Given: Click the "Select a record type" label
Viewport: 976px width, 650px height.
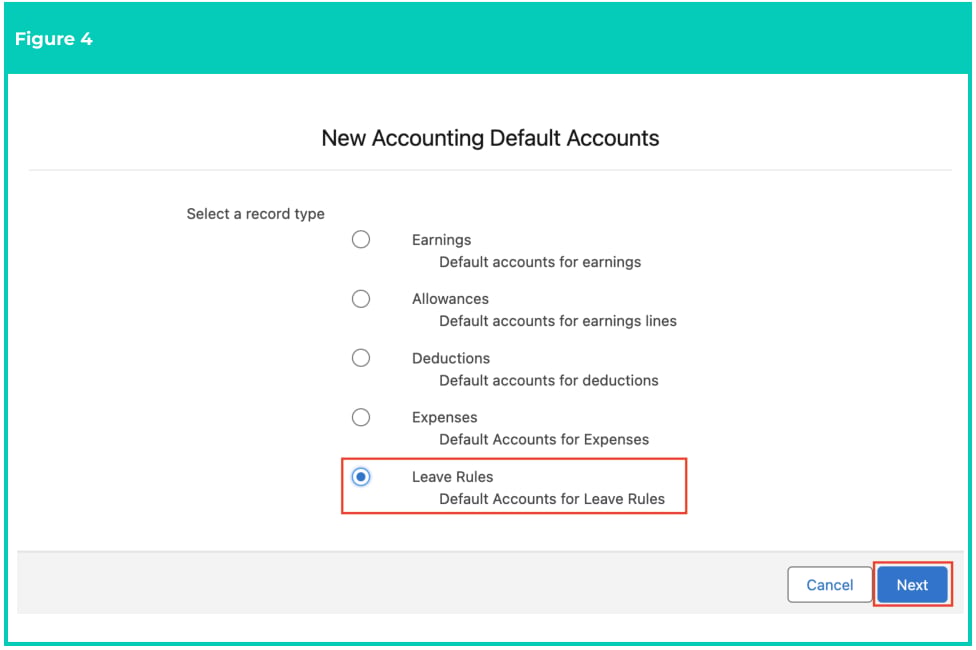Looking at the screenshot, I should [255, 214].
